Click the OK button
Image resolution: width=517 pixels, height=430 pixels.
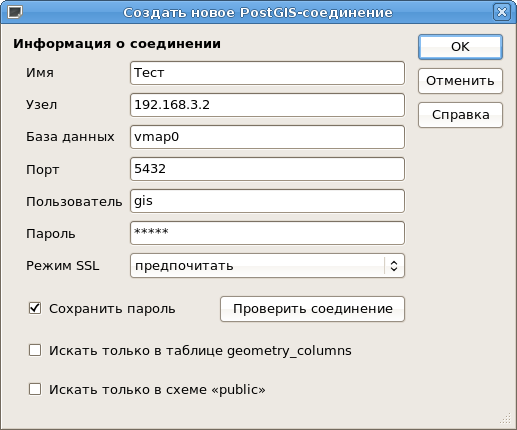pyautogui.click(x=460, y=47)
